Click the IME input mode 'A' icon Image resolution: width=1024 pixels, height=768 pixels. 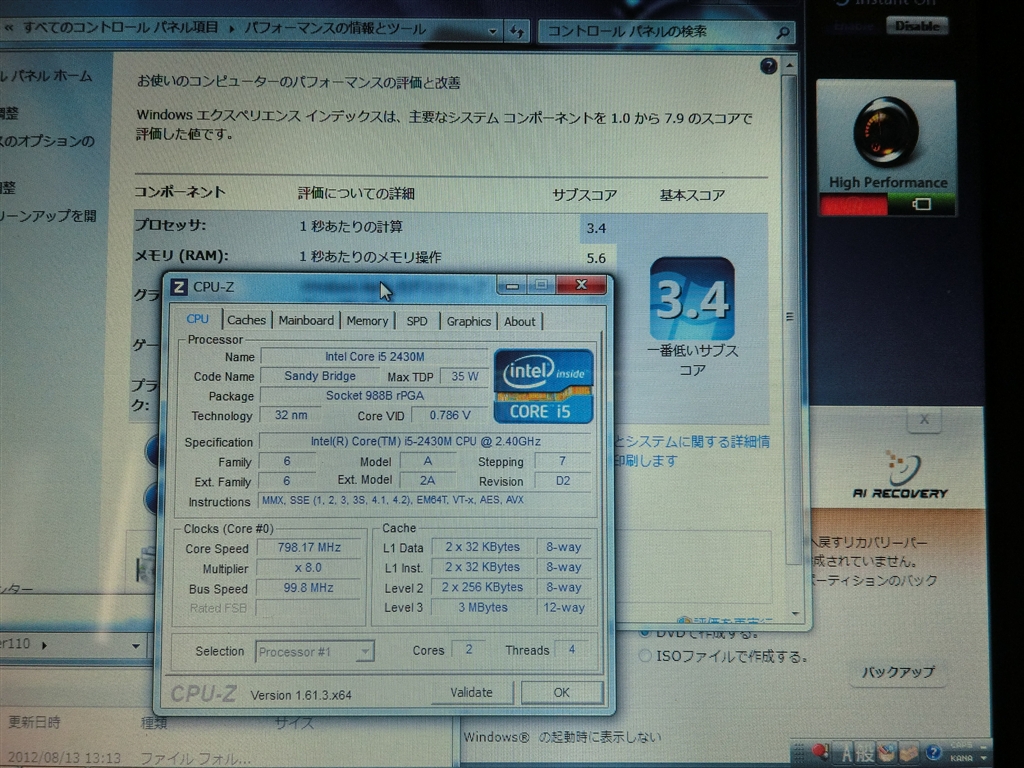coord(845,752)
